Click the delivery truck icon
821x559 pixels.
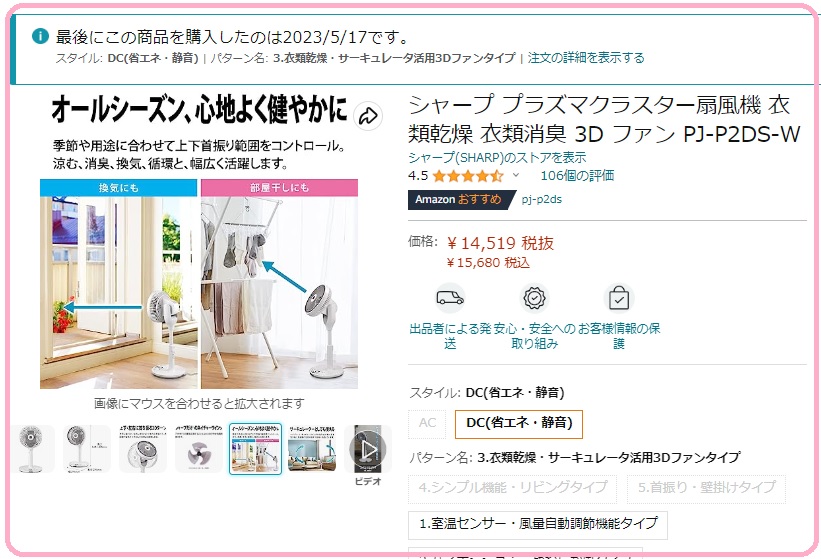tap(450, 298)
